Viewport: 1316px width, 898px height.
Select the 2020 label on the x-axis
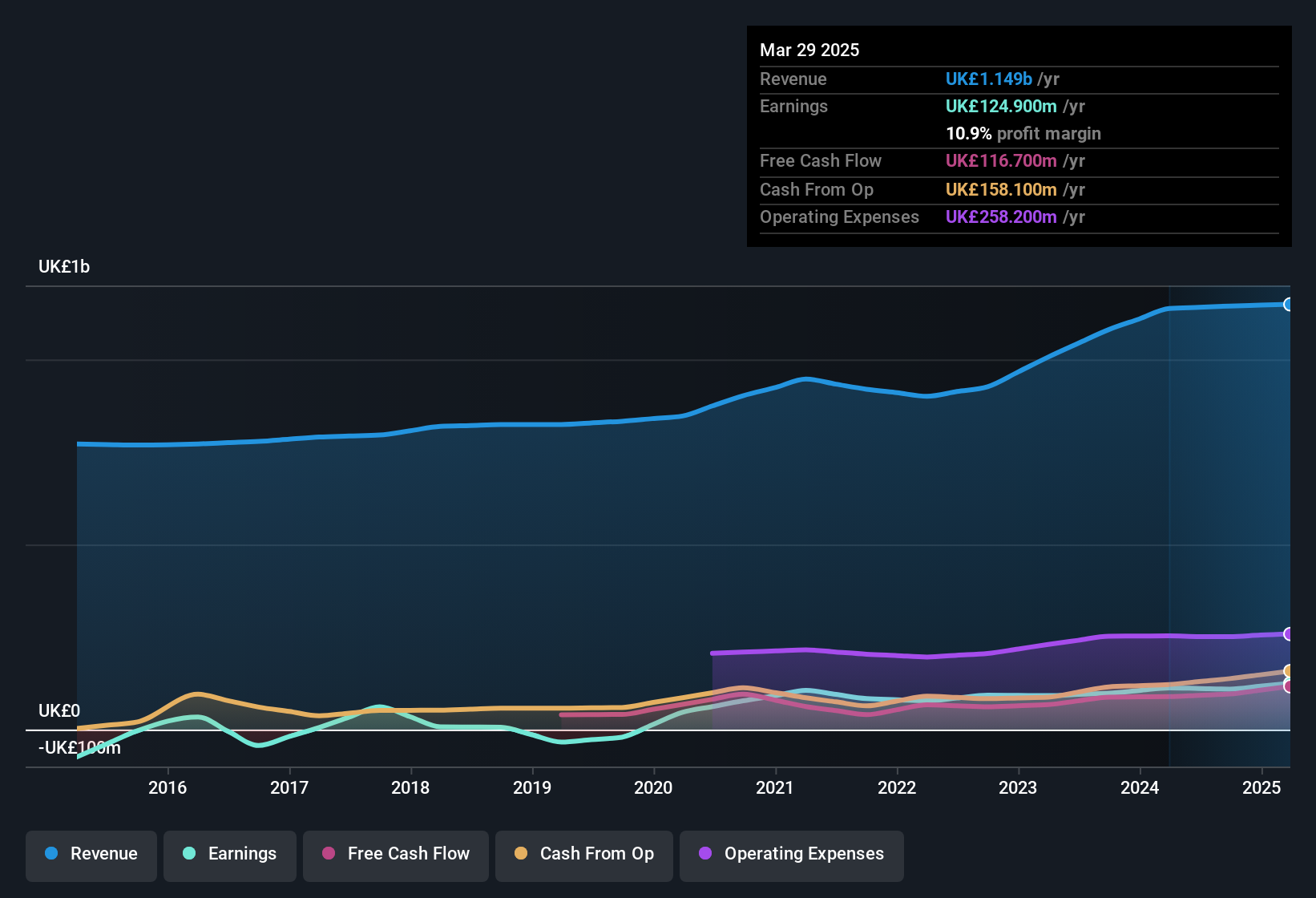[654, 788]
